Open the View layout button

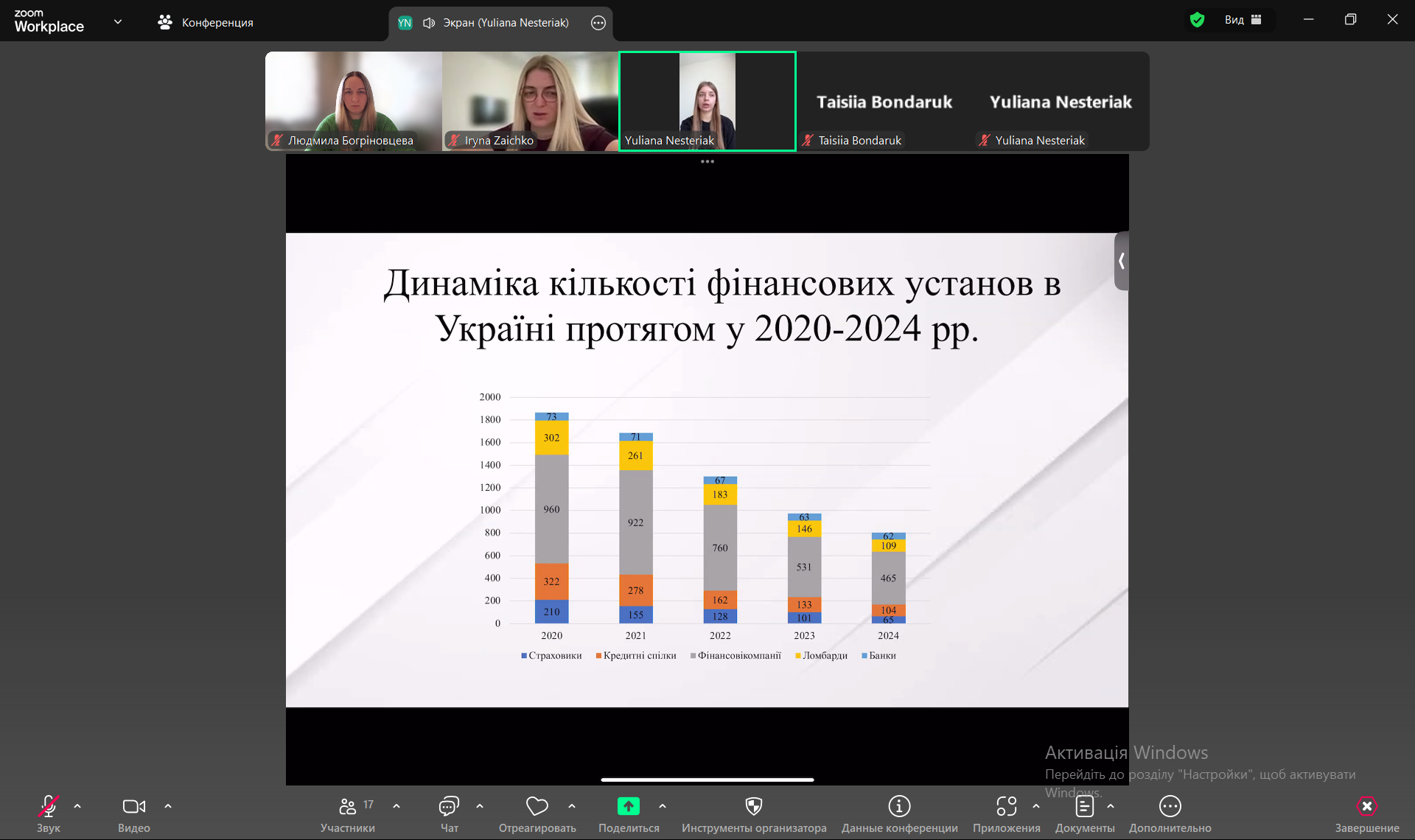(1243, 20)
